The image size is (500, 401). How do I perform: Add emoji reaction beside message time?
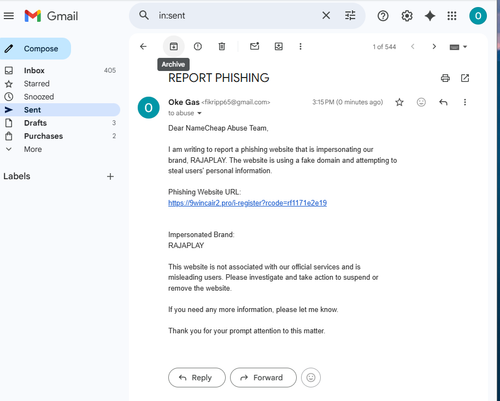click(421, 102)
